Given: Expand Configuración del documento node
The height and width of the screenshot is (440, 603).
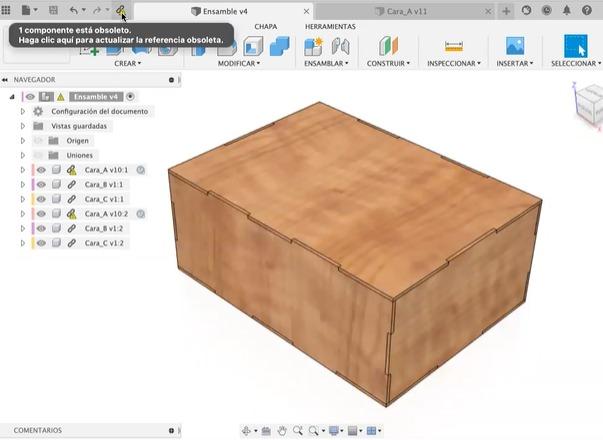Looking at the screenshot, I should [23, 112].
